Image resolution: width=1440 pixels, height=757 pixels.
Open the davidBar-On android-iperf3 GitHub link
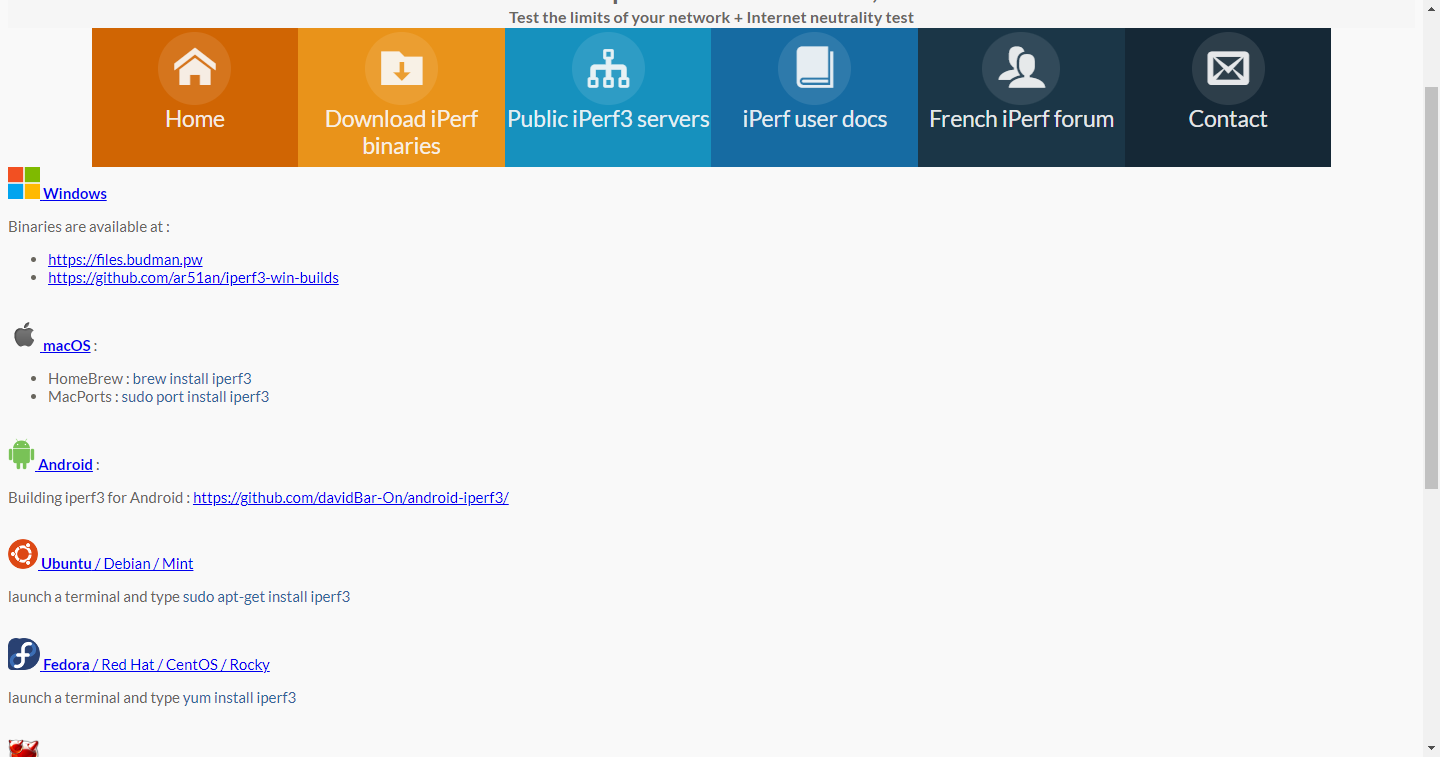point(351,498)
